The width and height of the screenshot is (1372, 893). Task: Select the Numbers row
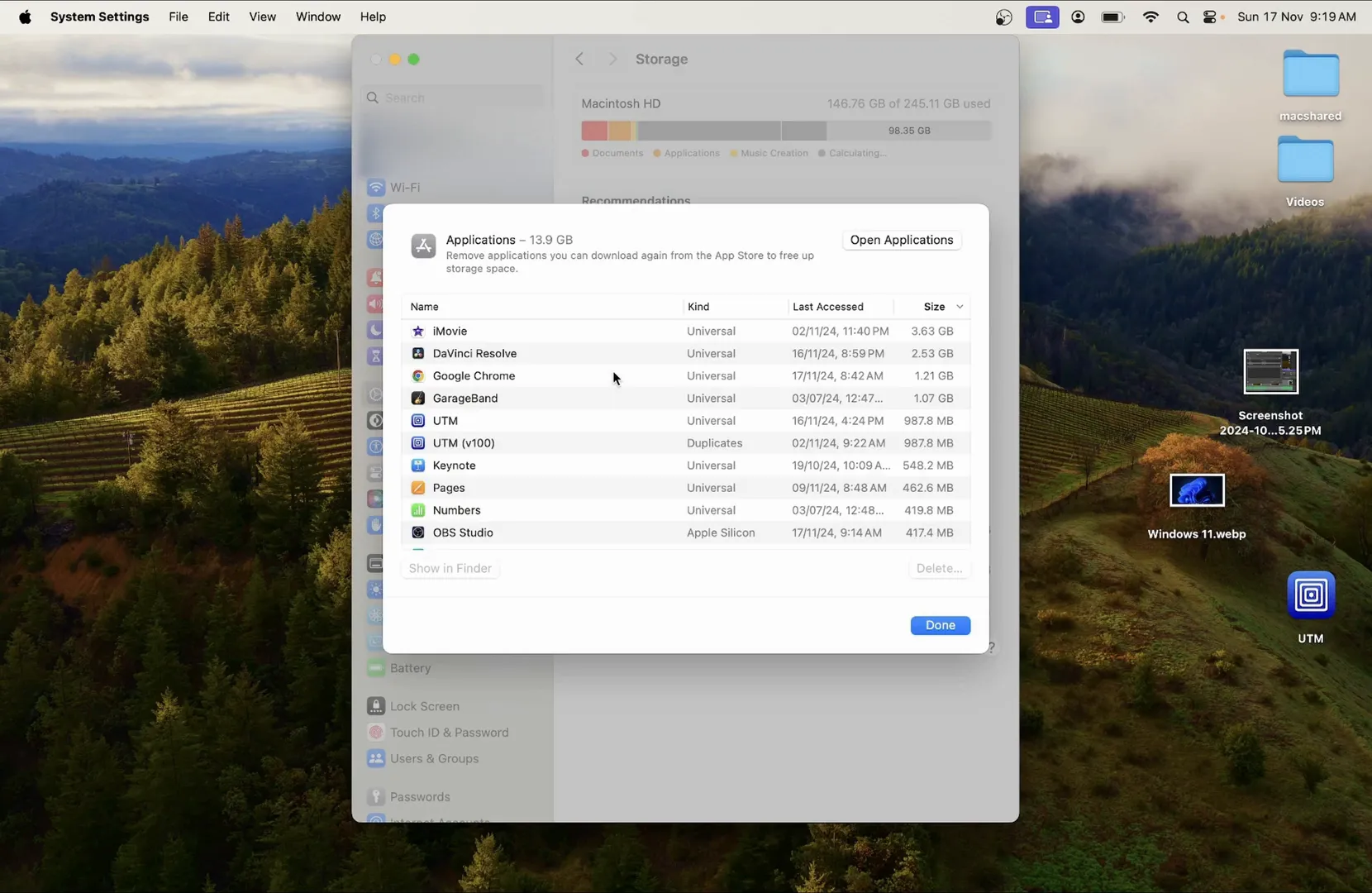click(685, 509)
